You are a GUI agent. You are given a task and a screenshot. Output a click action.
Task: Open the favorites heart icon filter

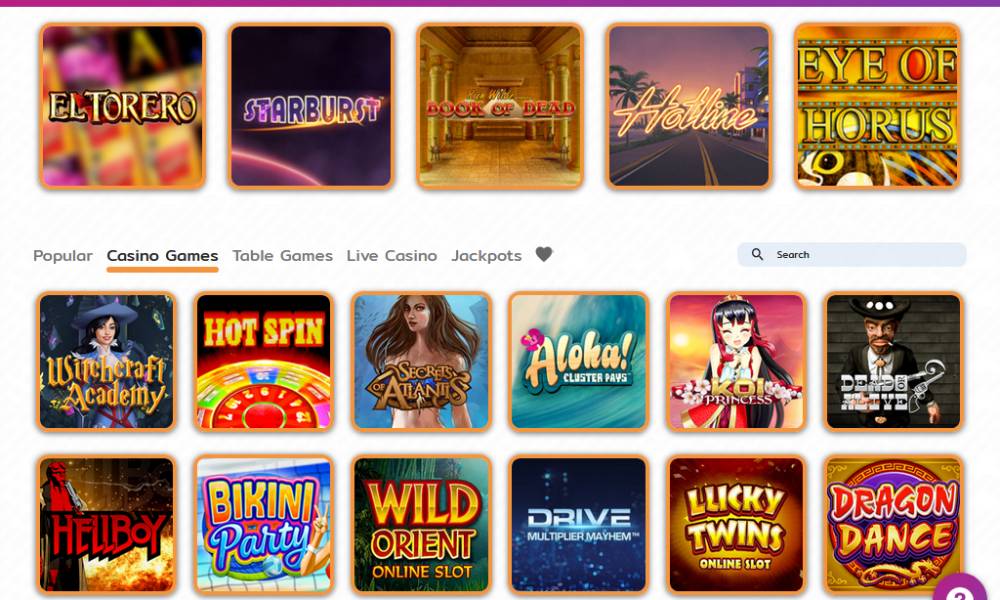click(x=544, y=254)
